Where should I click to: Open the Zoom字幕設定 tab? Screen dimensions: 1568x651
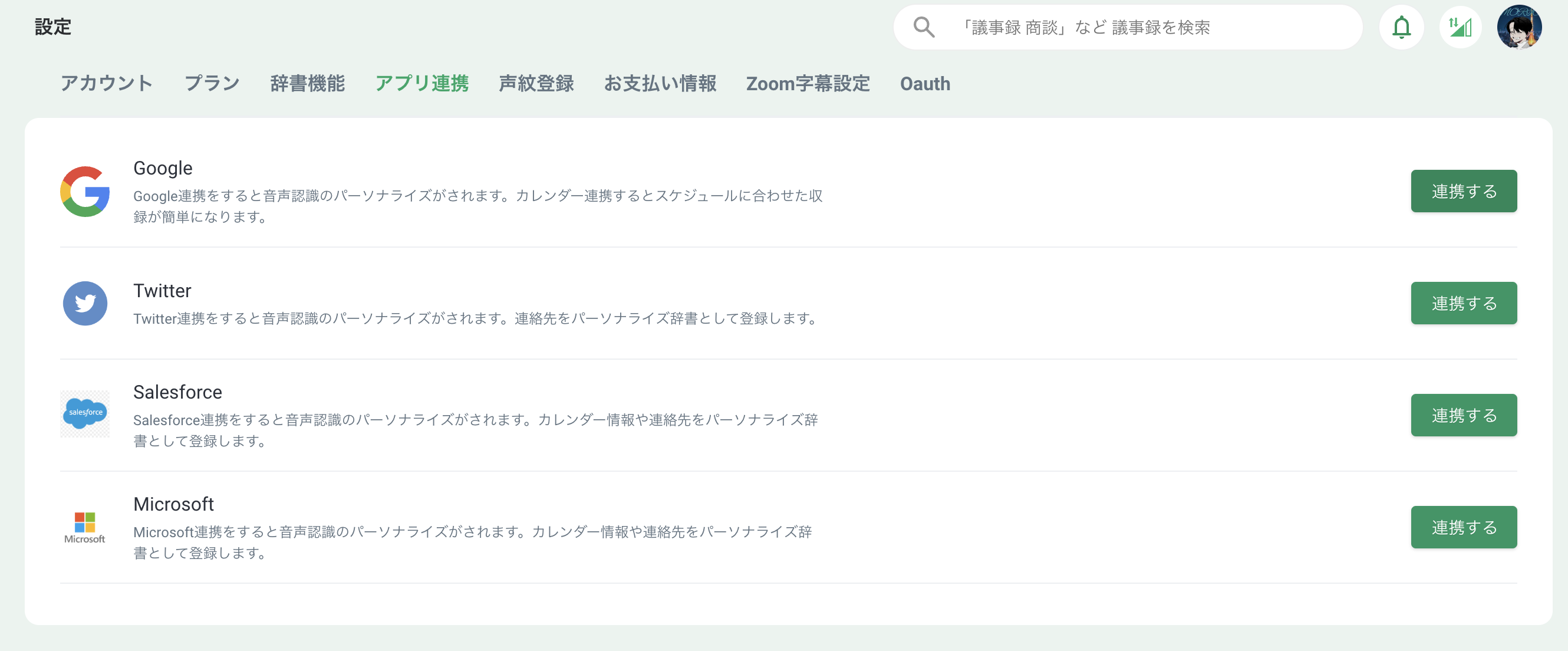tap(808, 83)
